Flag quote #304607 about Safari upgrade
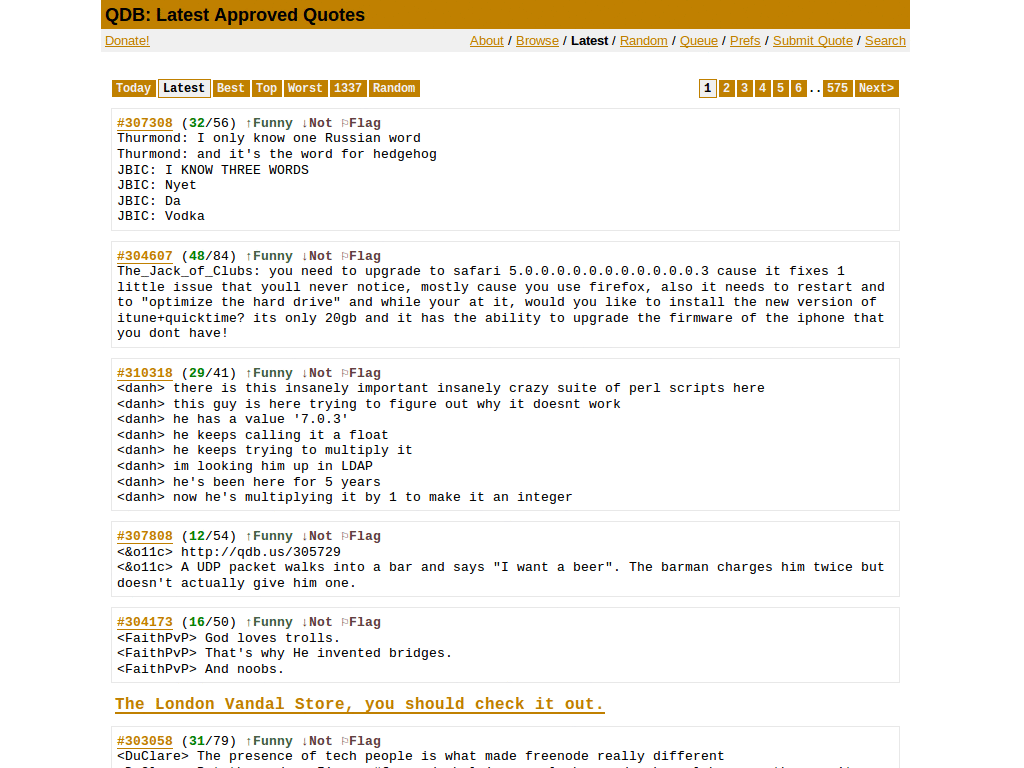The height and width of the screenshot is (768, 1024). [364, 256]
